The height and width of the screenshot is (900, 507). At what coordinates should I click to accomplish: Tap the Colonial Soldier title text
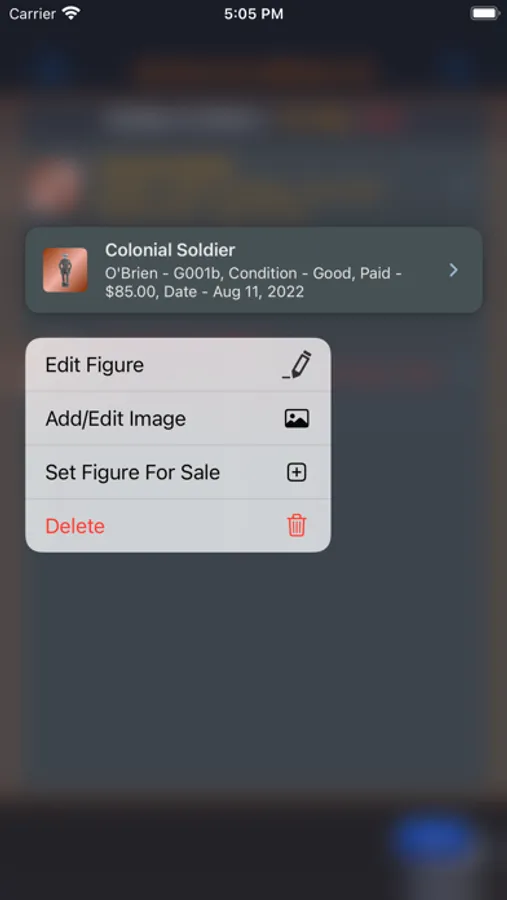[170, 250]
